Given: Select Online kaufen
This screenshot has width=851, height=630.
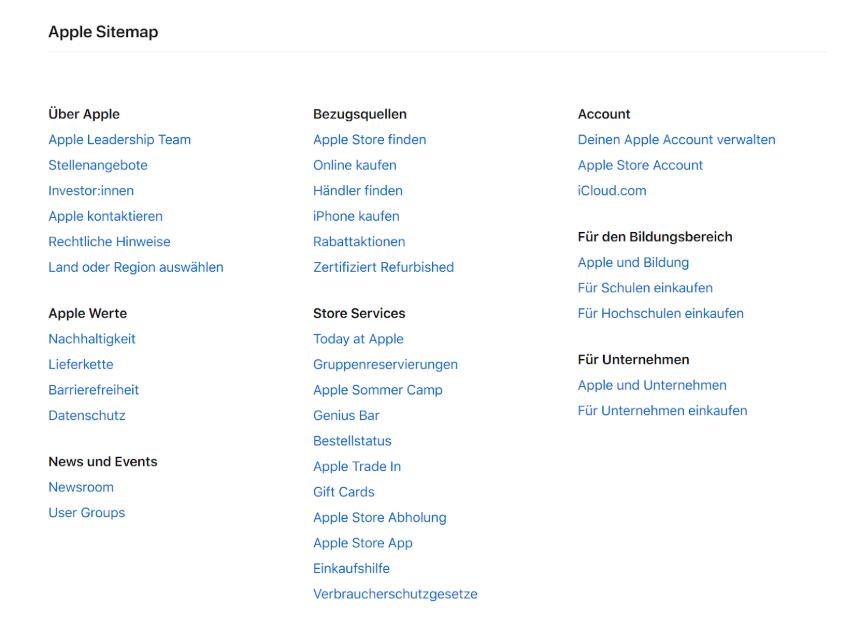Looking at the screenshot, I should point(354,165).
